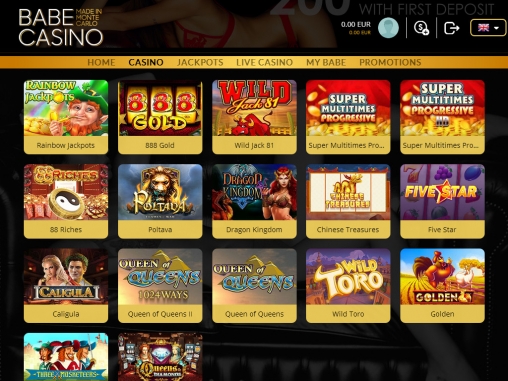Open the language flag dropdown
508x381 pixels.
click(x=488, y=28)
